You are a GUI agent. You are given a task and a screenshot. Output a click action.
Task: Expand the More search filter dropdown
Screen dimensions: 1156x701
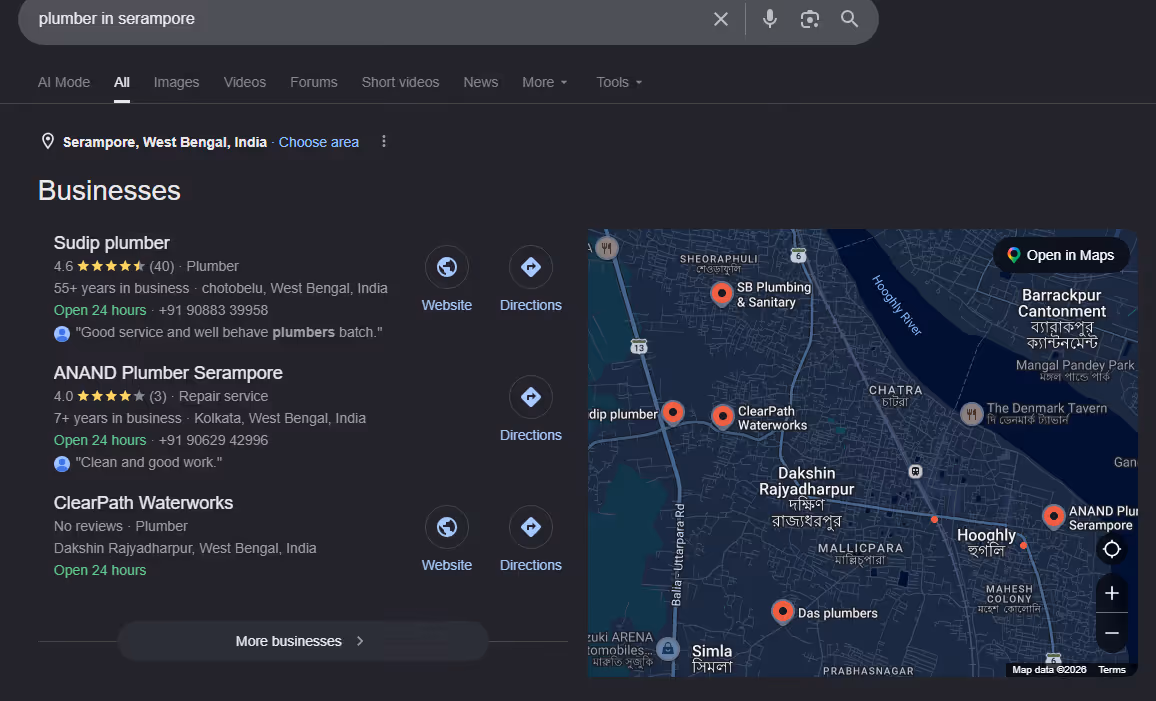point(545,83)
